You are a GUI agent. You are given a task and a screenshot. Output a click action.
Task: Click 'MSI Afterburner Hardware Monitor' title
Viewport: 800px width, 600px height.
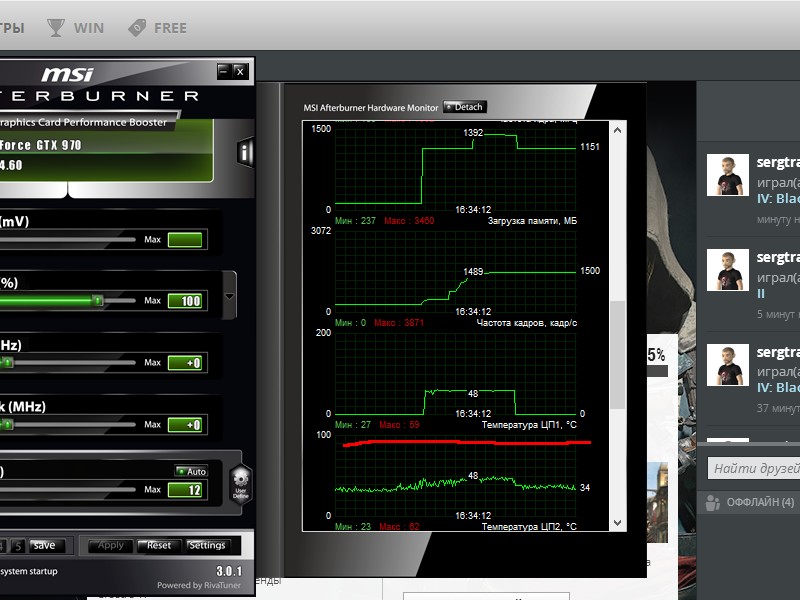pos(370,108)
